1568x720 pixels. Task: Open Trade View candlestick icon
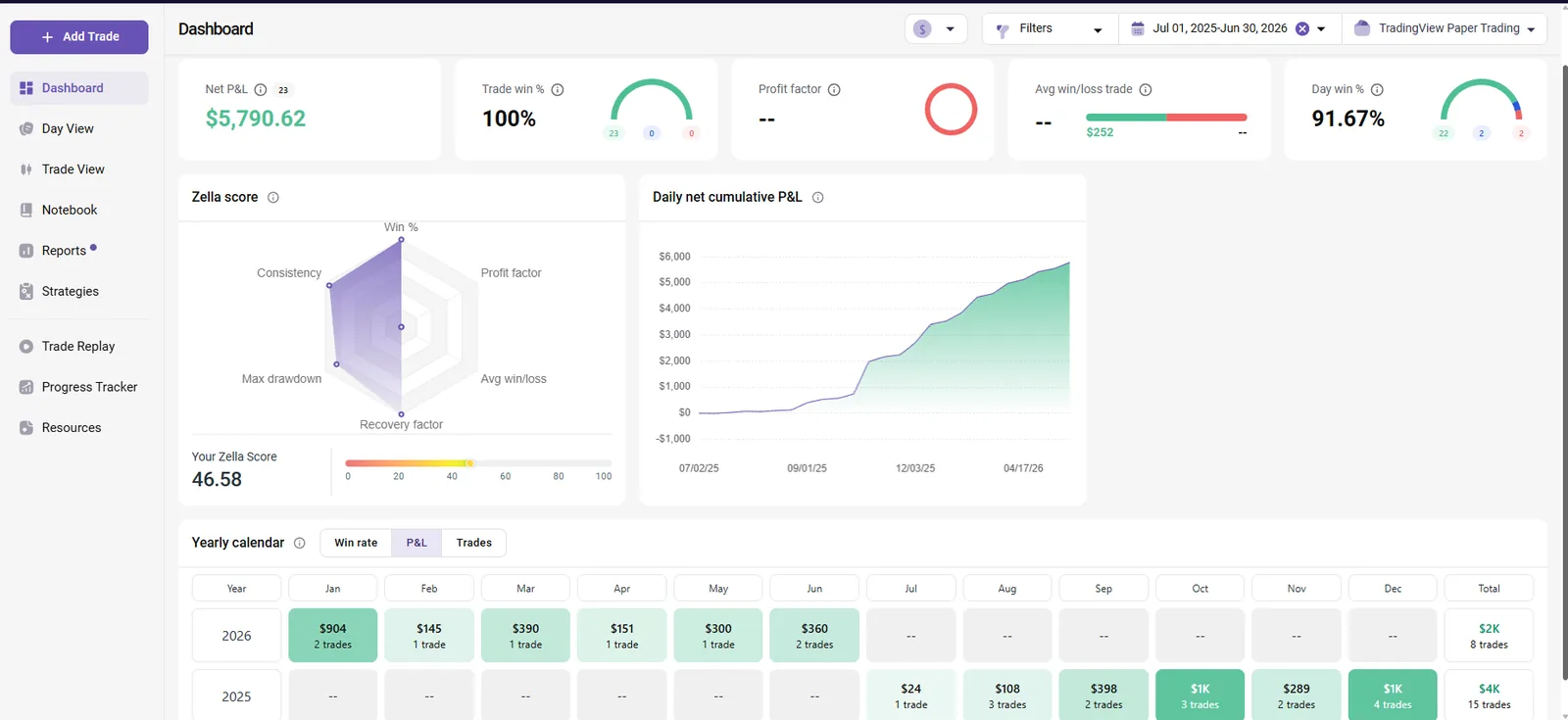click(x=26, y=169)
